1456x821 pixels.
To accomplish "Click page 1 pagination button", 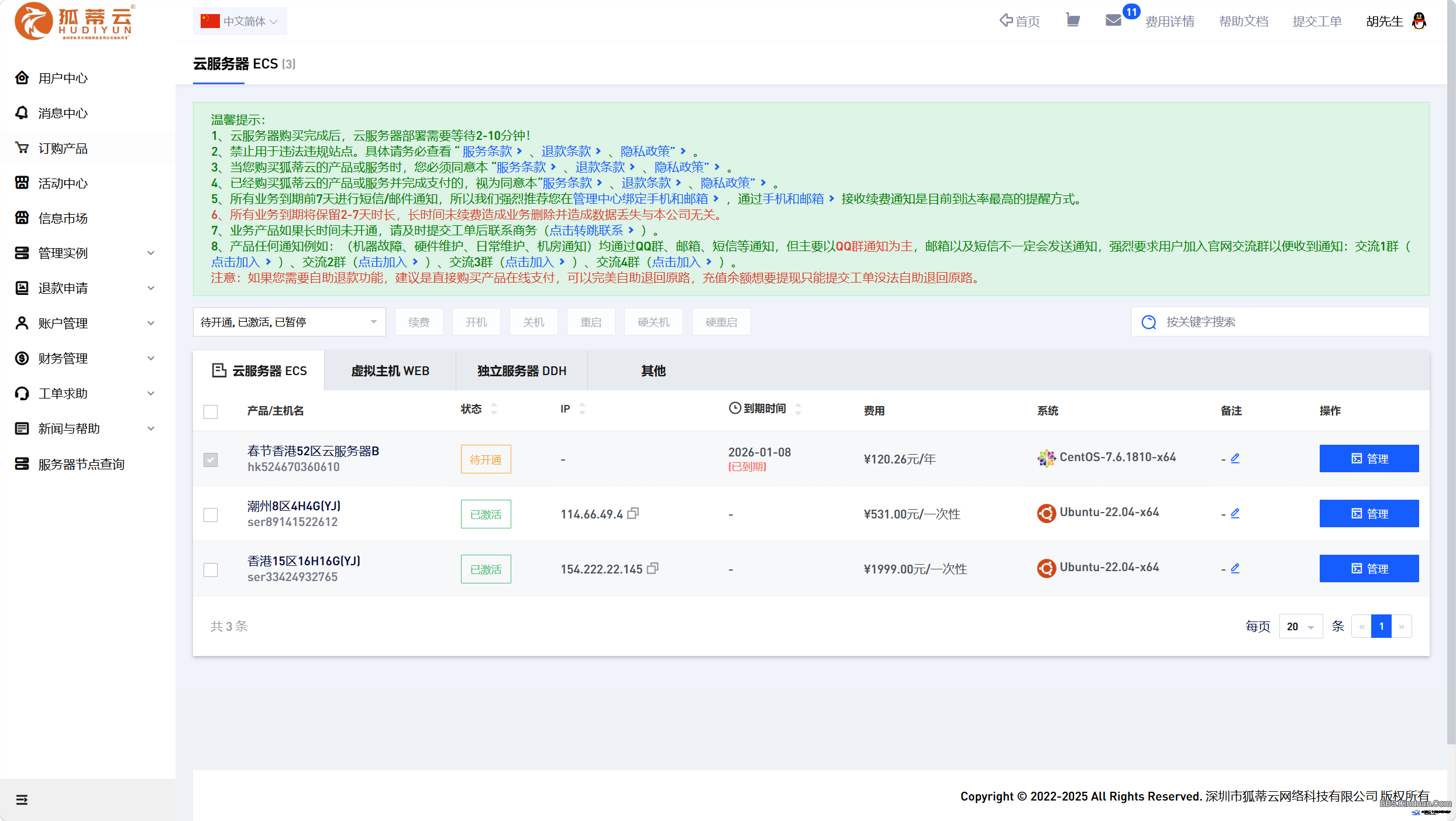I will coord(1381,626).
